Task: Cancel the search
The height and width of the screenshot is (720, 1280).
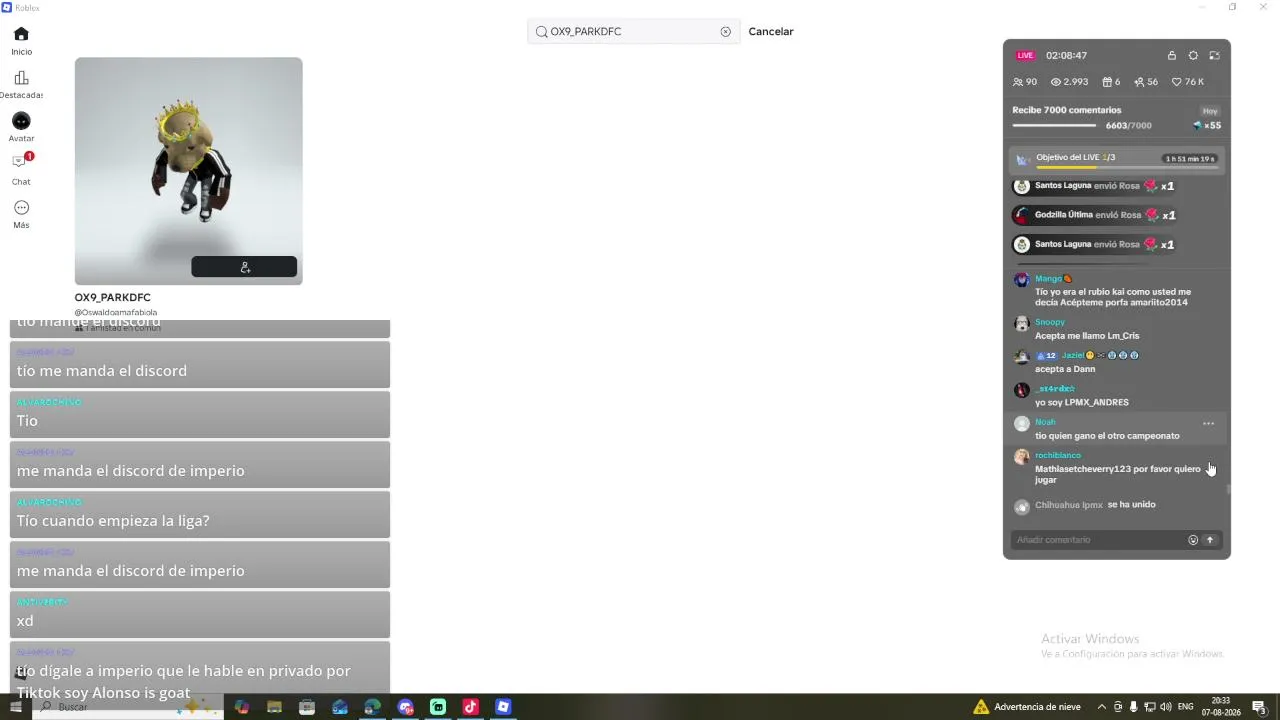Action: click(771, 32)
